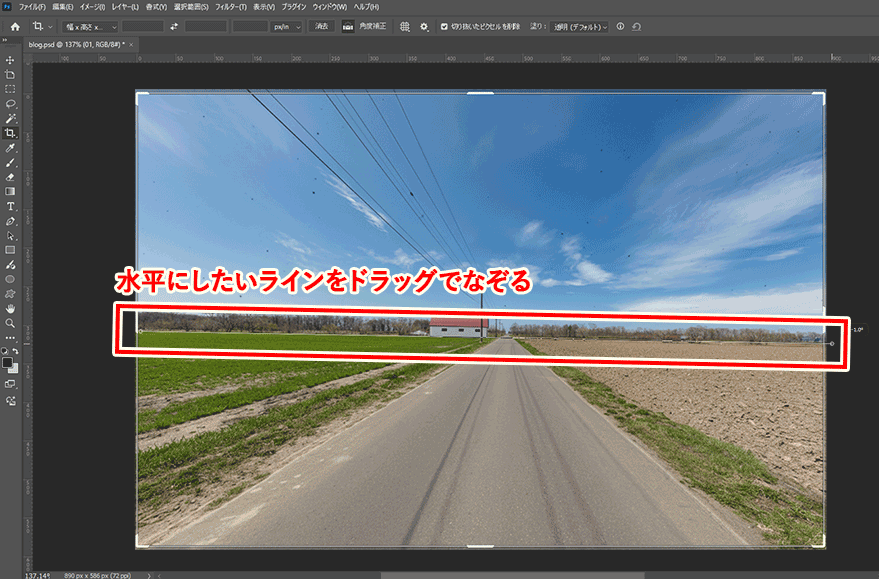879x579 pixels.
Task: Click the 消去 (Clear) button
Action: click(319, 27)
